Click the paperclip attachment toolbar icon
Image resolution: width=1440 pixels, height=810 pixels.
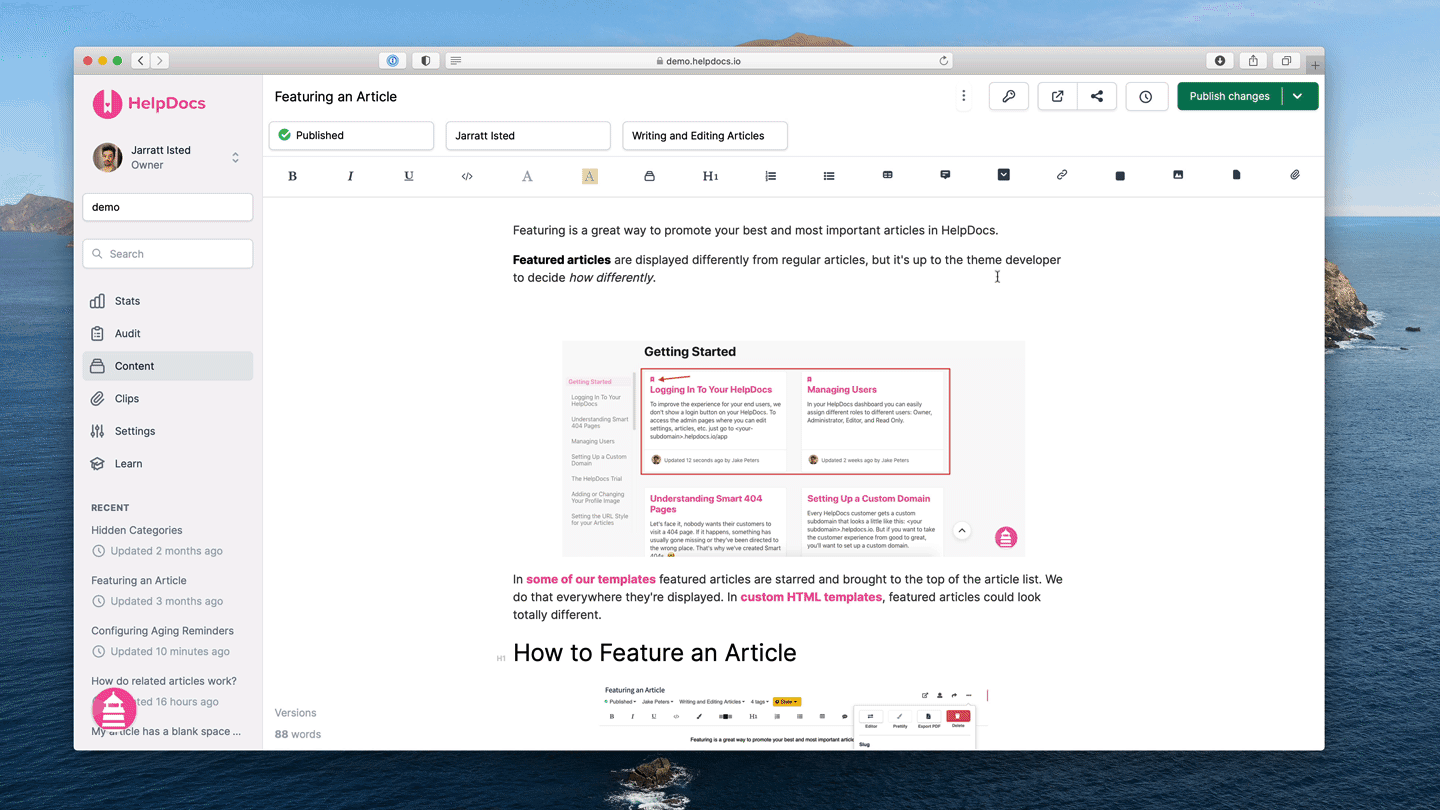[1295, 175]
